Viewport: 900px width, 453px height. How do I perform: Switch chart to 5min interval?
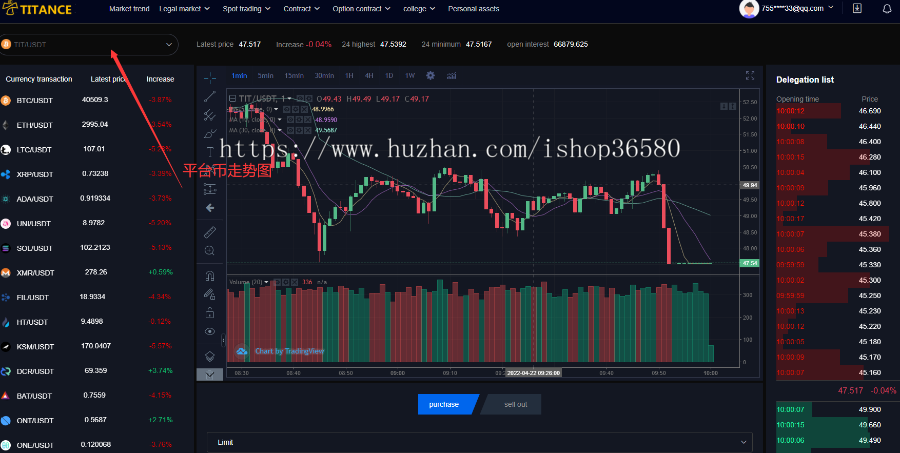click(265, 76)
